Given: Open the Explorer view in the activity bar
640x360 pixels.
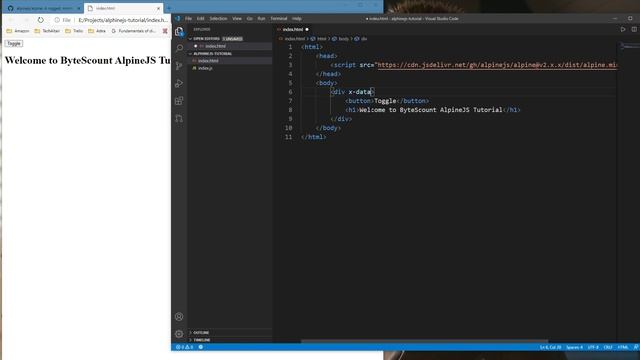Looking at the screenshot, I should tap(179, 31).
